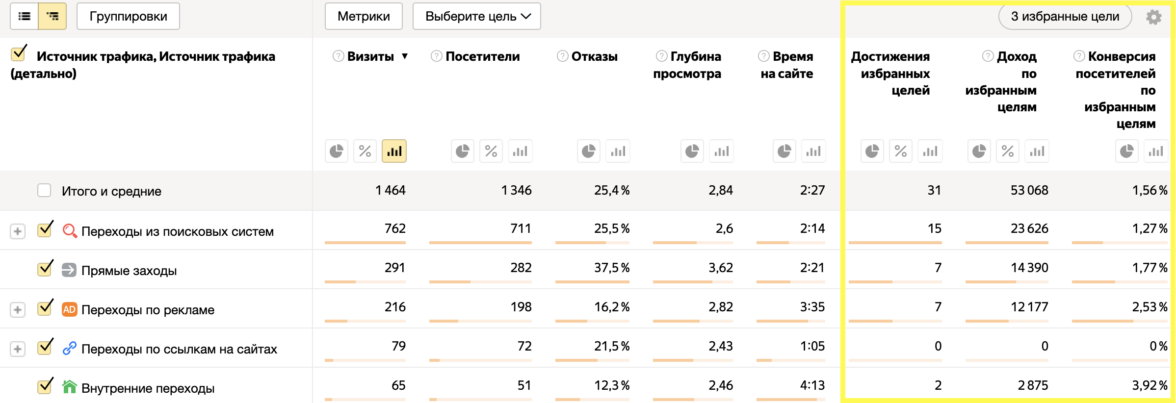Click help icon beside Глубина просмотра
This screenshot has height=403, width=1176.
tap(662, 57)
